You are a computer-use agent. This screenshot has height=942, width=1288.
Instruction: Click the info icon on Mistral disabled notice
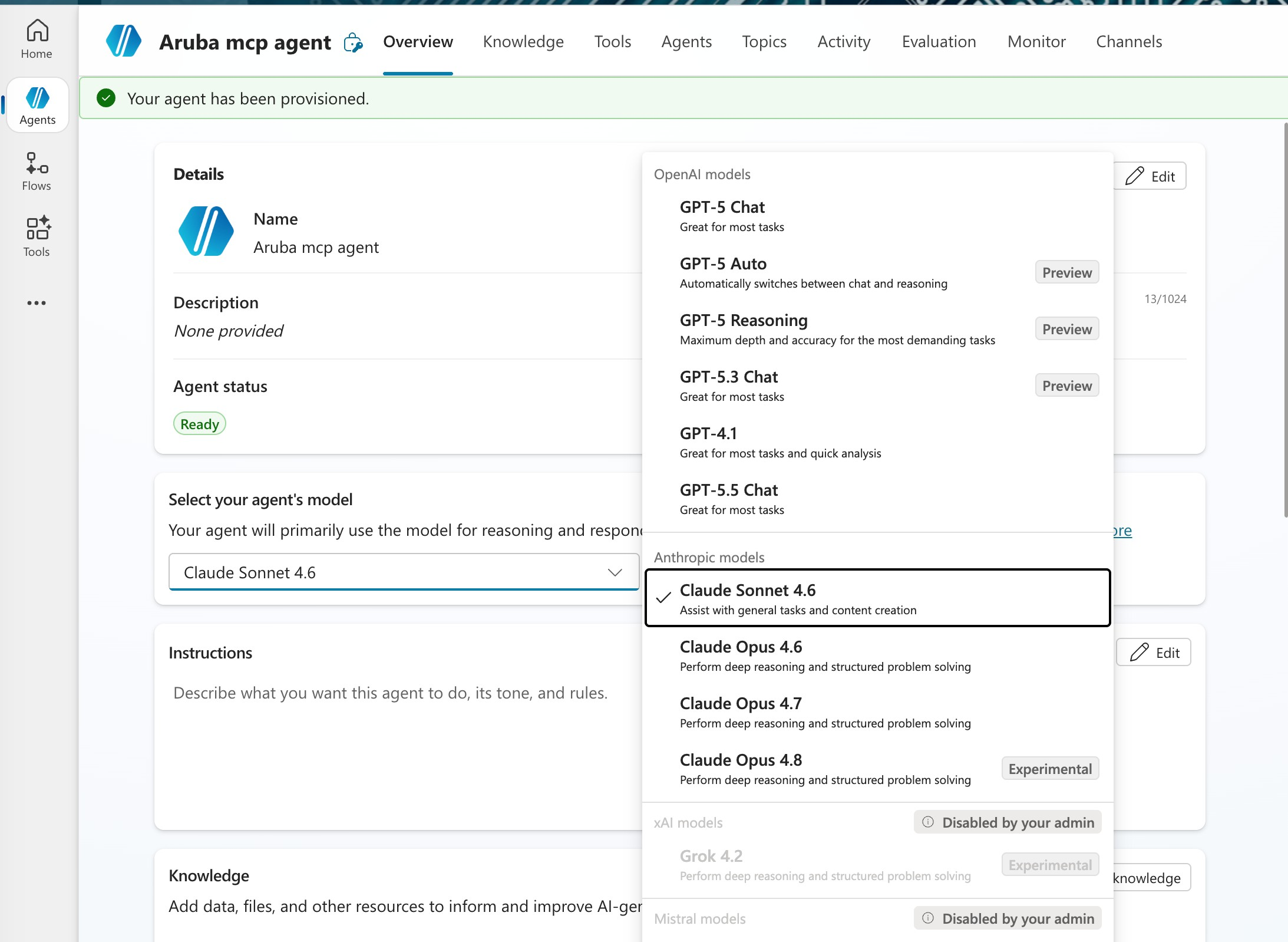tap(928, 918)
